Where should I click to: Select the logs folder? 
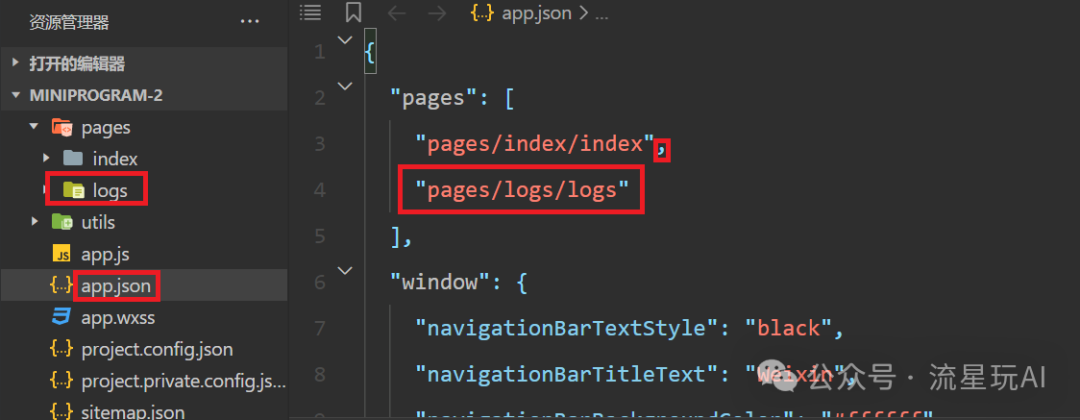coord(110,191)
